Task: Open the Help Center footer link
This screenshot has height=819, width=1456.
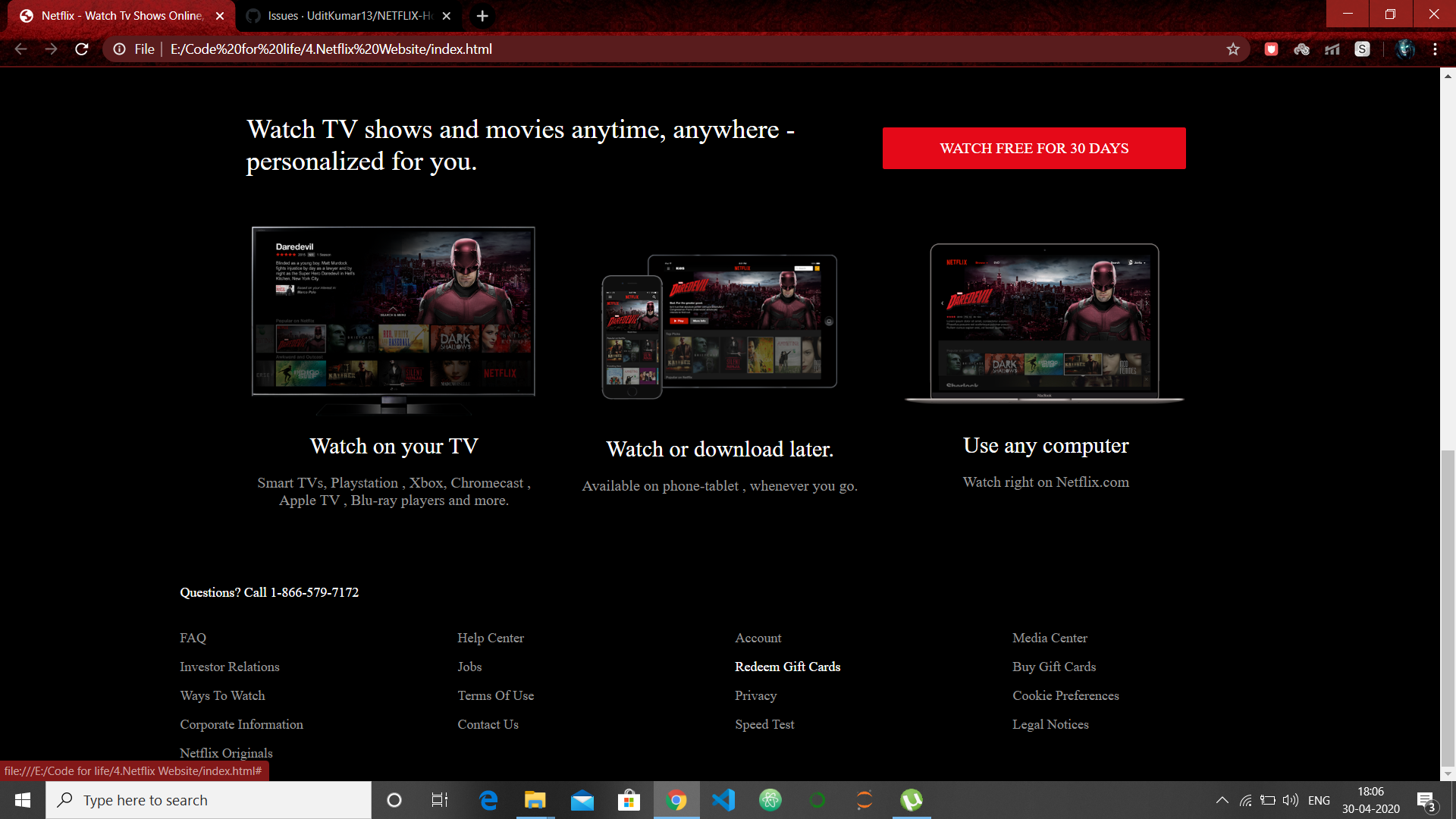Action: pyautogui.click(x=490, y=638)
